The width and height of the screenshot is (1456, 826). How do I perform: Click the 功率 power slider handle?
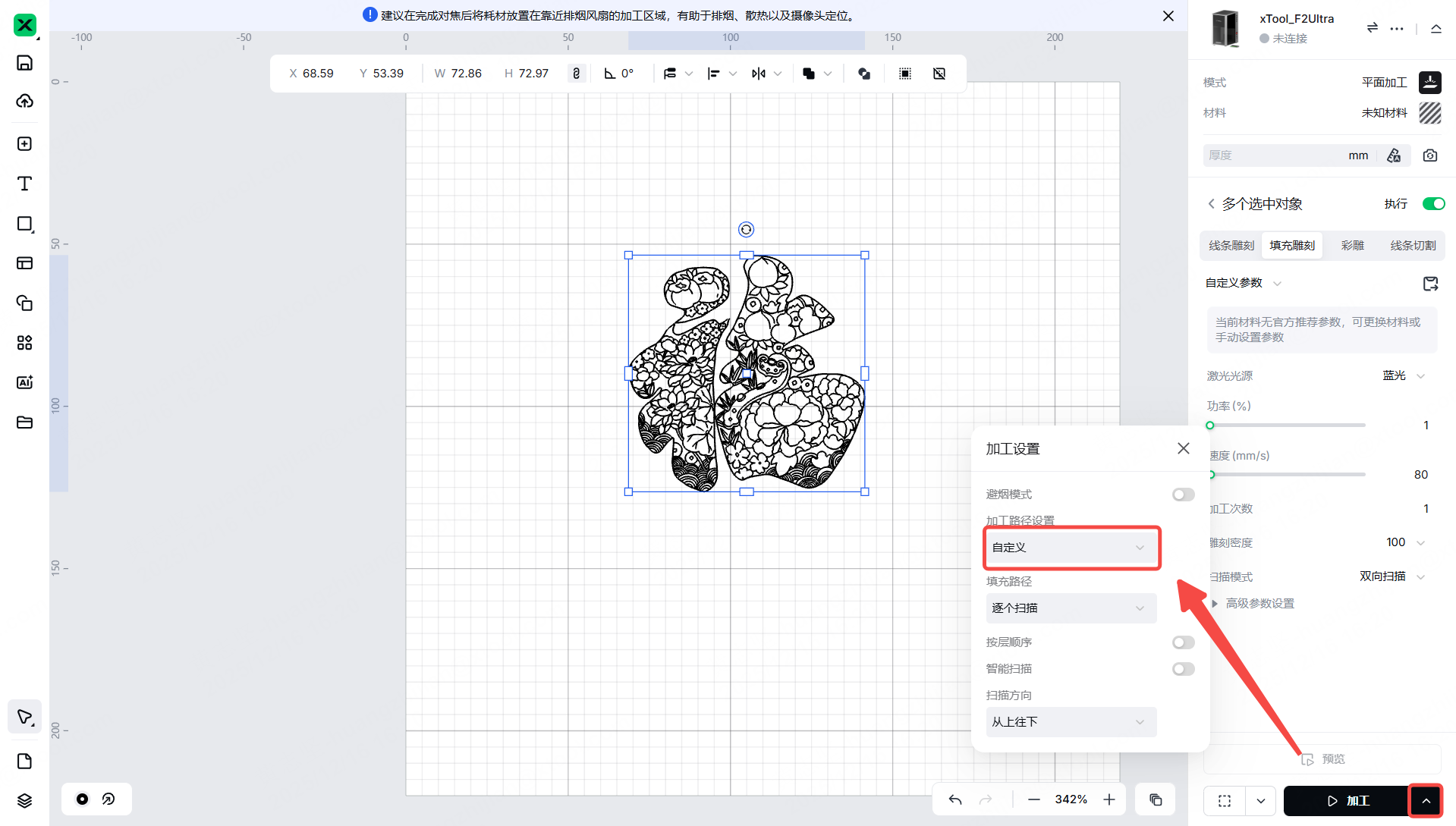pyautogui.click(x=1210, y=426)
